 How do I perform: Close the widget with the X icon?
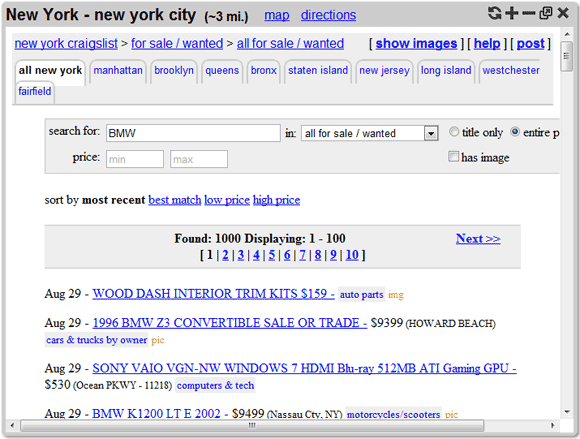point(563,13)
